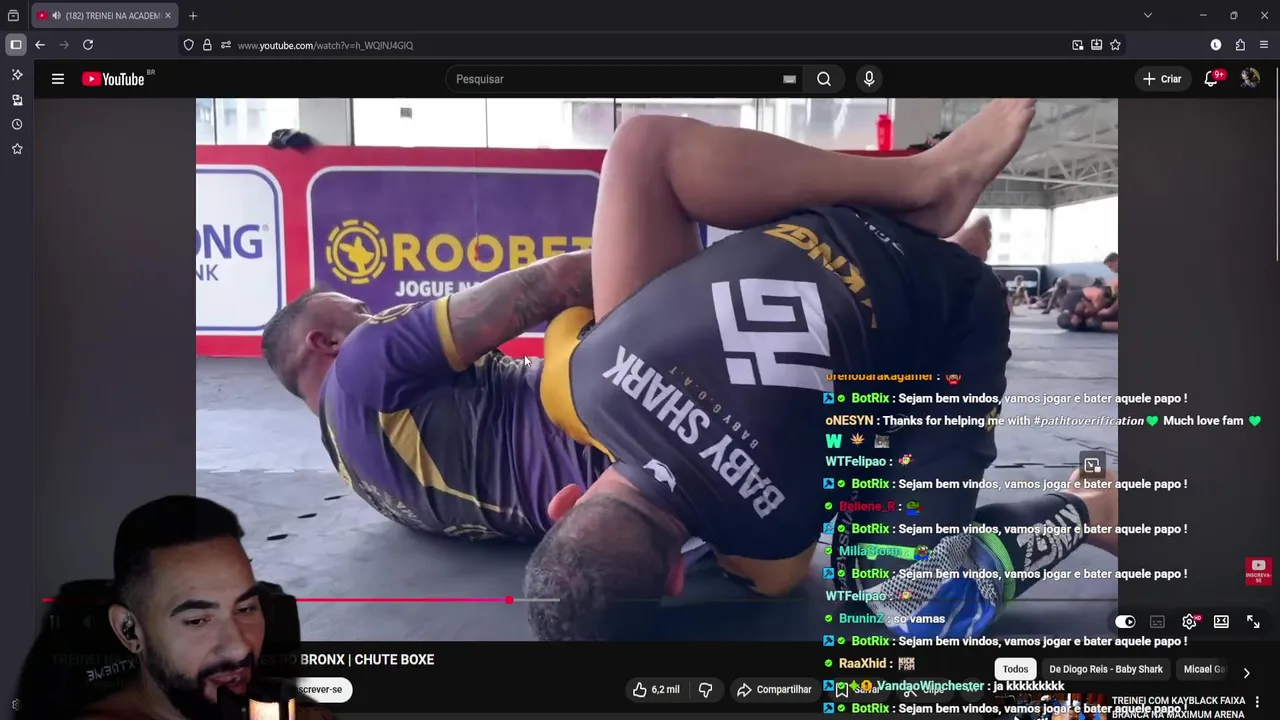Open the on-screen keyboard in search box
Screen dimensions: 1280x720
pos(789,79)
